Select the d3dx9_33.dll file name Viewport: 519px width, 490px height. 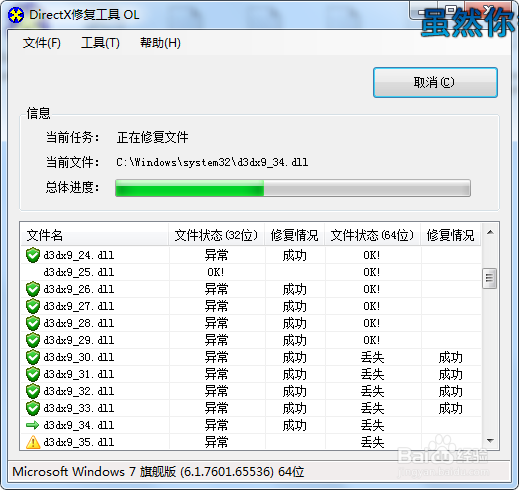(x=79, y=408)
